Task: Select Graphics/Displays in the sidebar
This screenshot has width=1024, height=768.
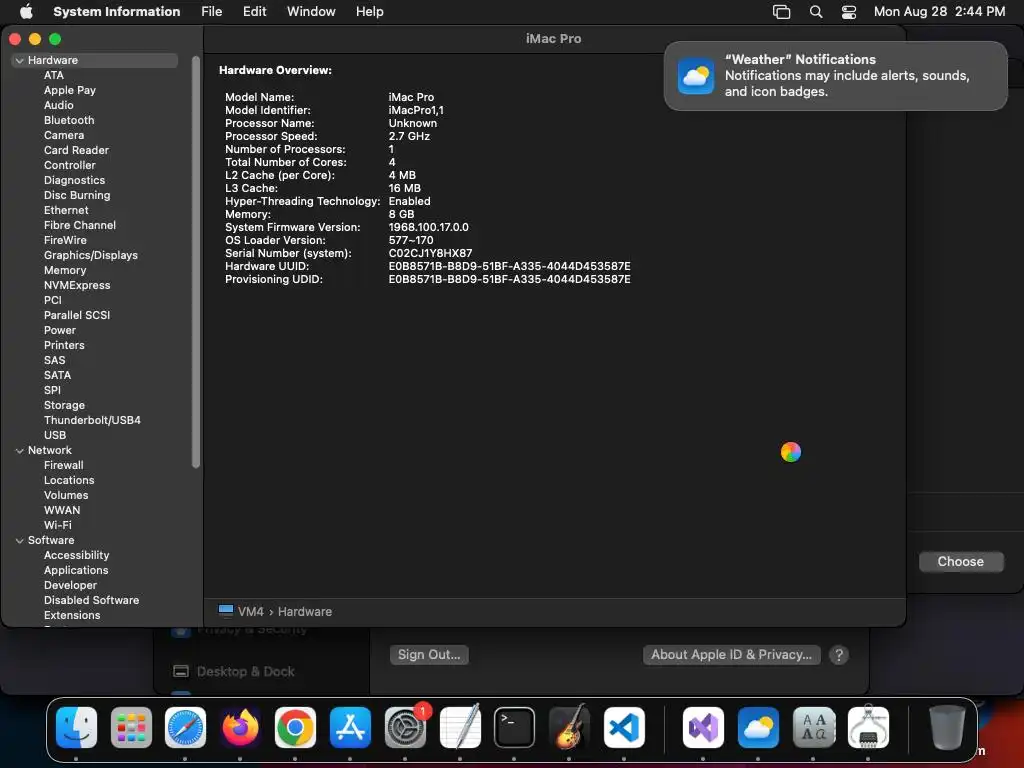Action: click(x=91, y=255)
